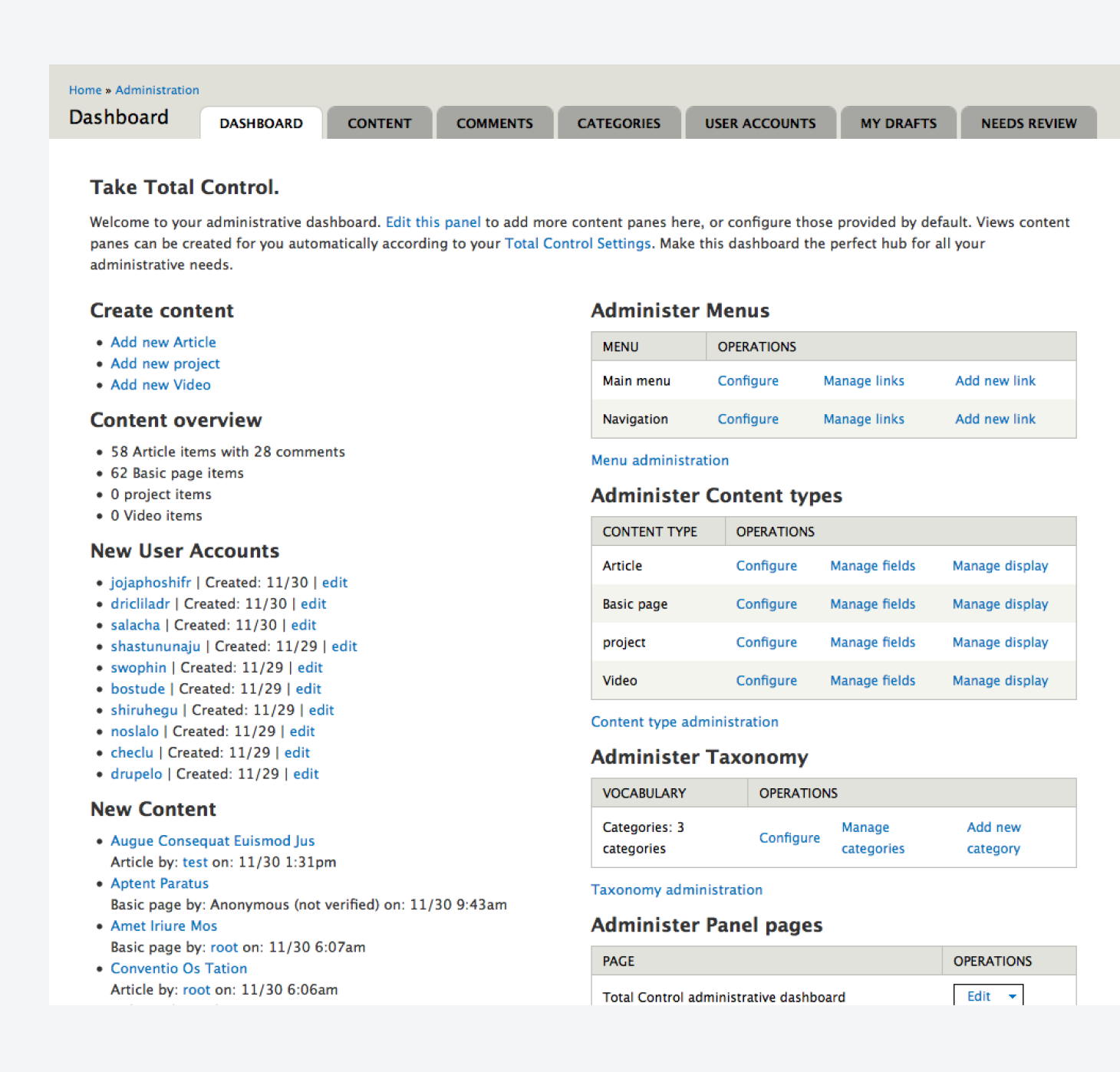Manage display for the Video content type
Screen dimensions: 1120x1072
[x=1000, y=680]
